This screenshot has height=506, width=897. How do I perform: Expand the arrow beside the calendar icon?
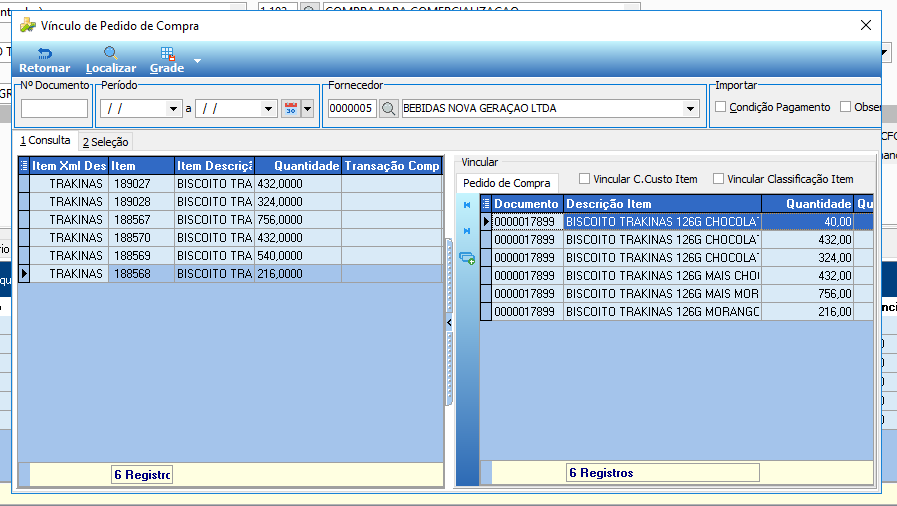[308, 108]
